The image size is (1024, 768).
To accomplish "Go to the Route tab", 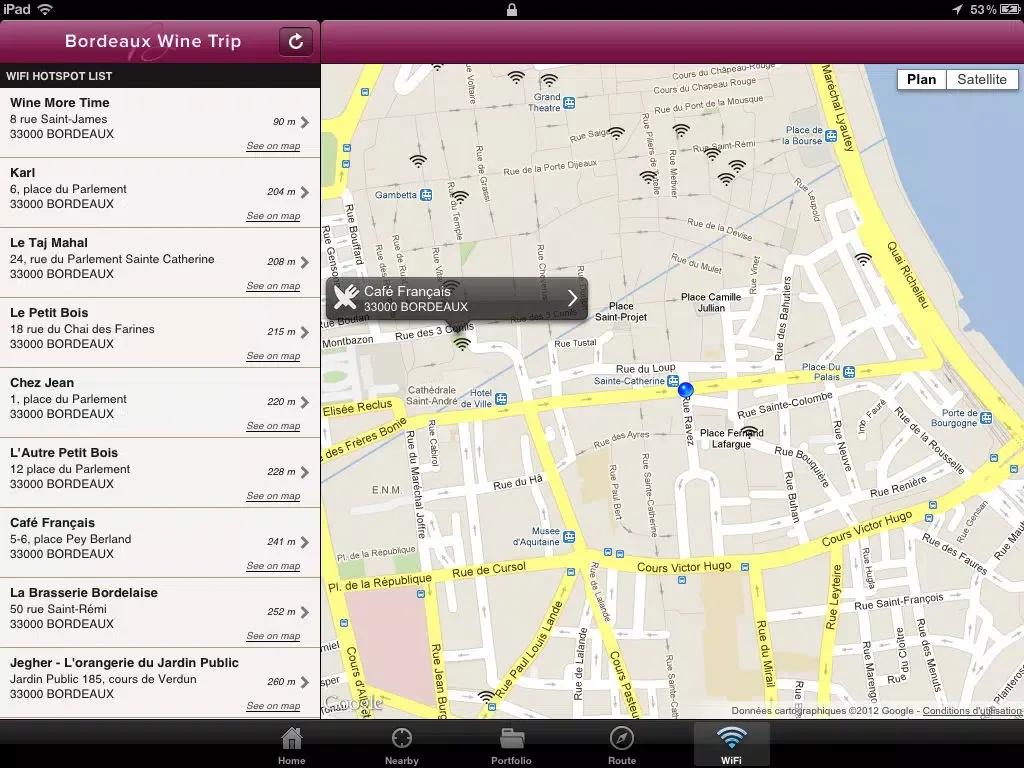I will [622, 745].
